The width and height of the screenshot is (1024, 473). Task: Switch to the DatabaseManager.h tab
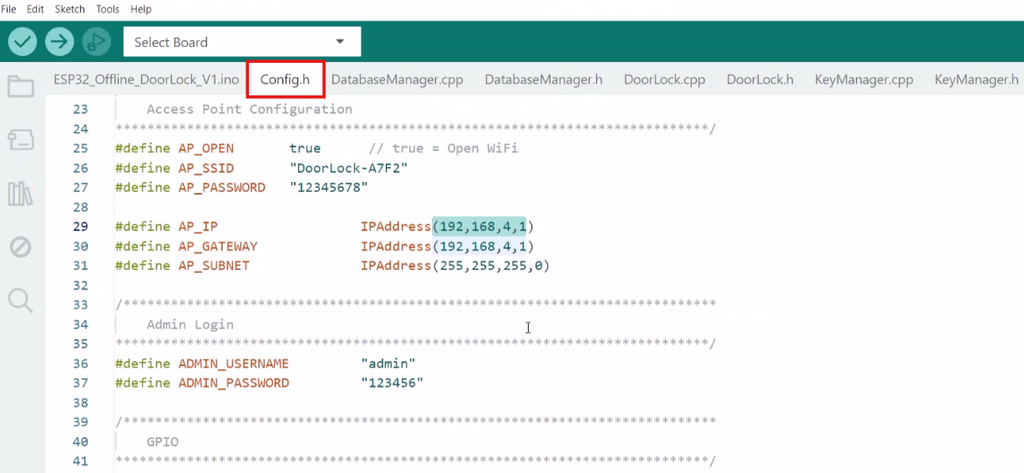[x=543, y=80]
